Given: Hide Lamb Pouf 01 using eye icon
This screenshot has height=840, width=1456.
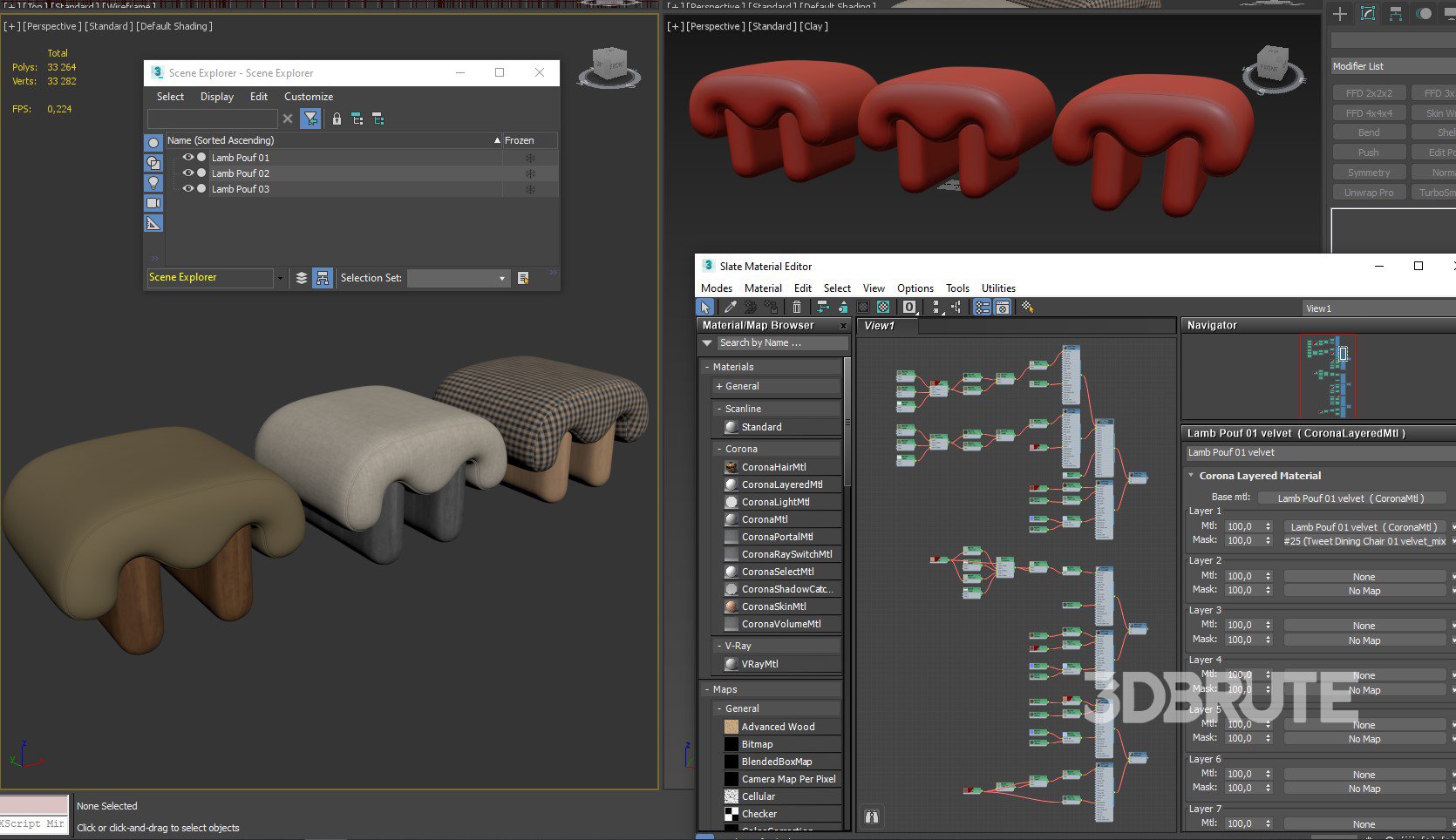Looking at the screenshot, I should click(187, 158).
